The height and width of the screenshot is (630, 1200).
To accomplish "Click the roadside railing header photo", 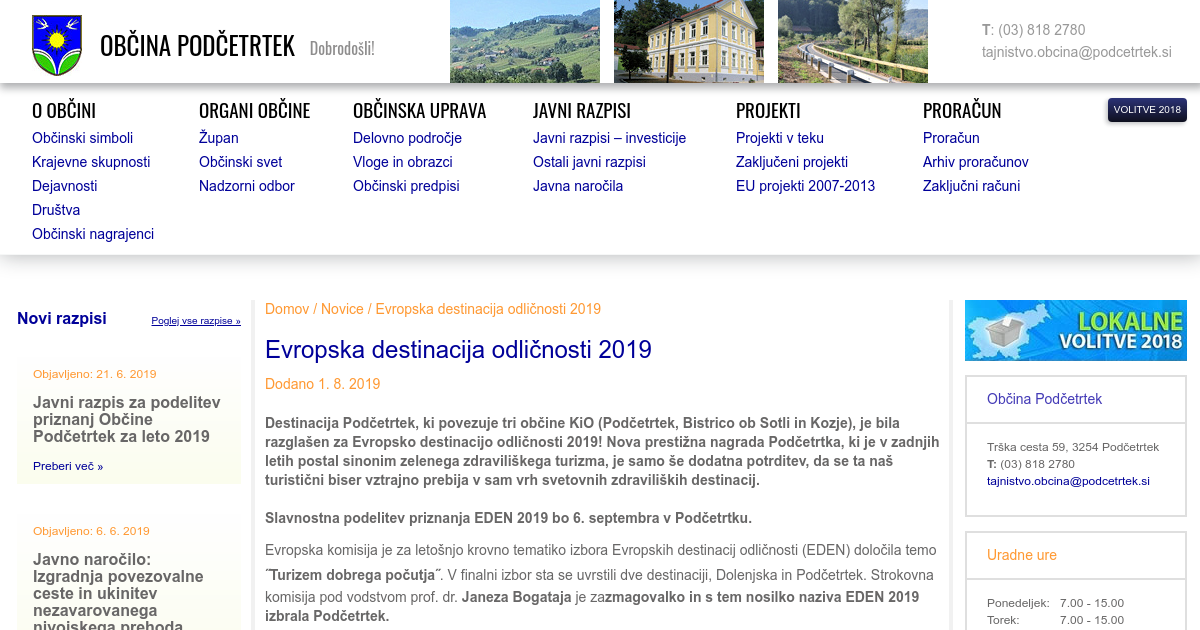I will click(x=852, y=41).
